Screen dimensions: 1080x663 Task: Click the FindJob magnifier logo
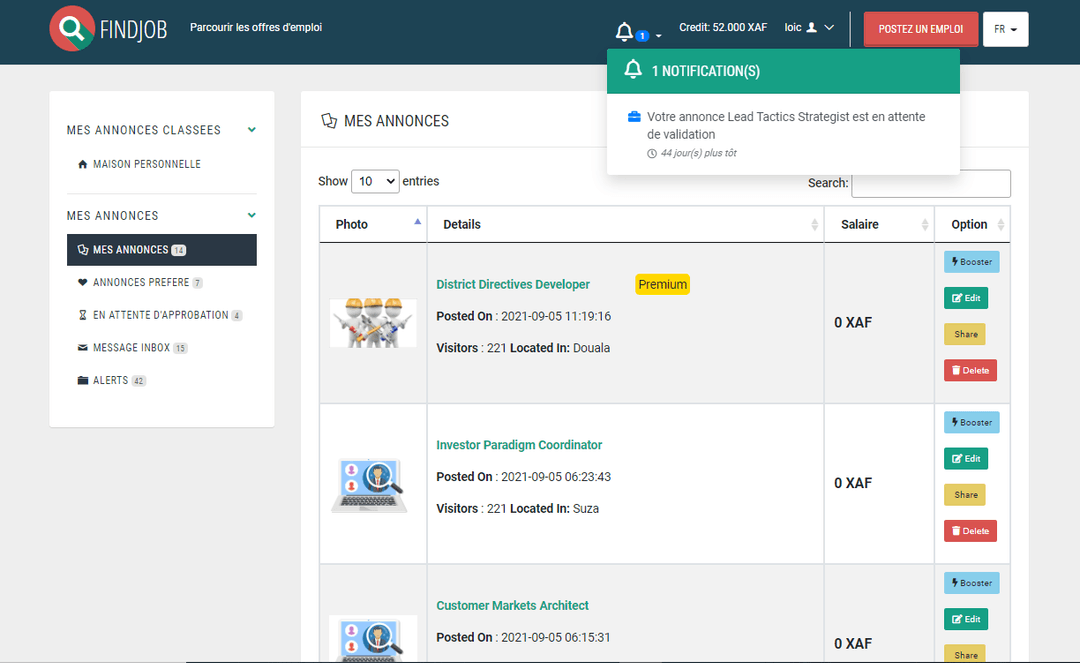[x=72, y=29]
